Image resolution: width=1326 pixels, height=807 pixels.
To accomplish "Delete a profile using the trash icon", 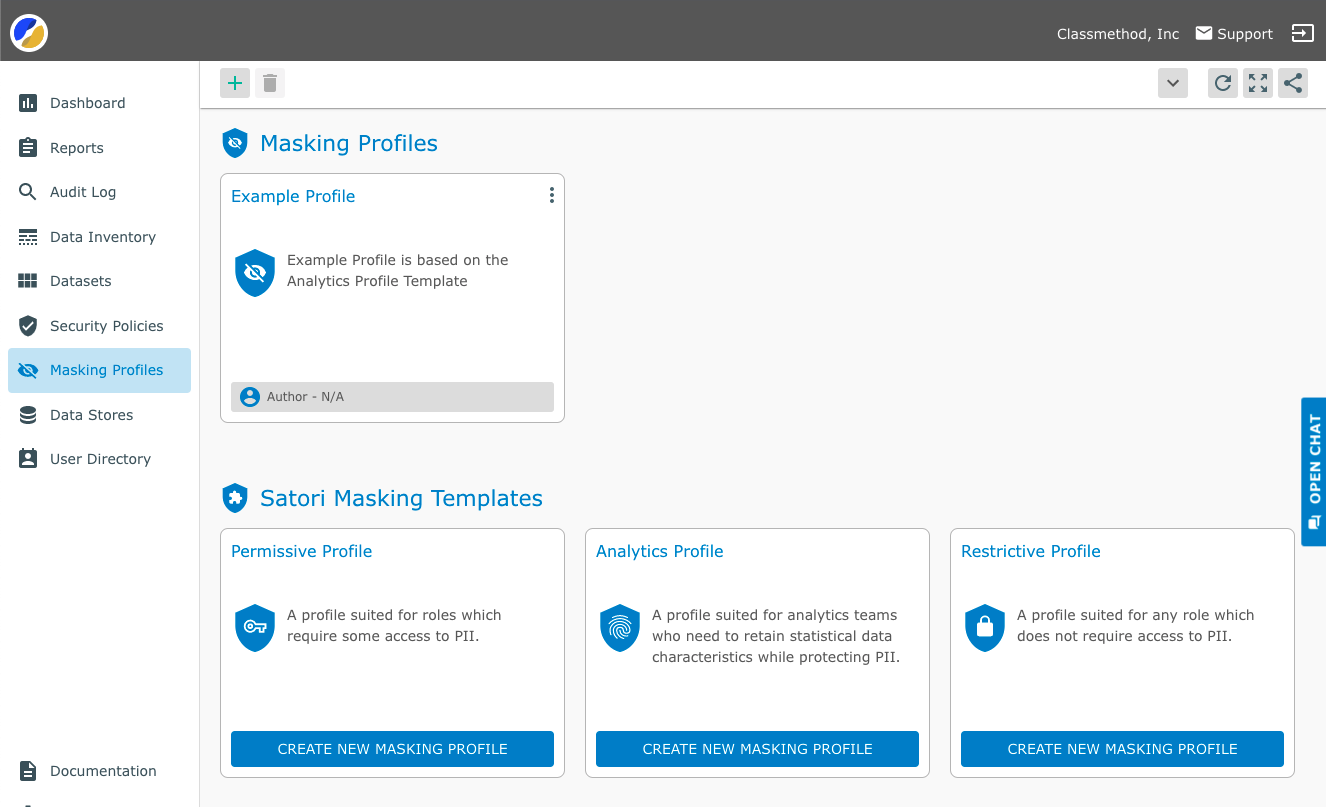I will (269, 83).
